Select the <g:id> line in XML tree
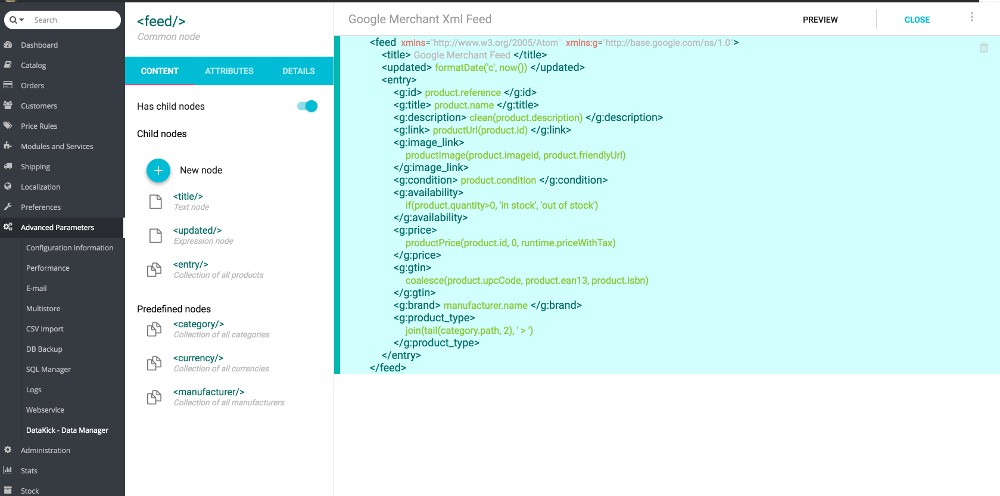Image resolution: width=1000 pixels, height=496 pixels. pyautogui.click(x=466, y=92)
